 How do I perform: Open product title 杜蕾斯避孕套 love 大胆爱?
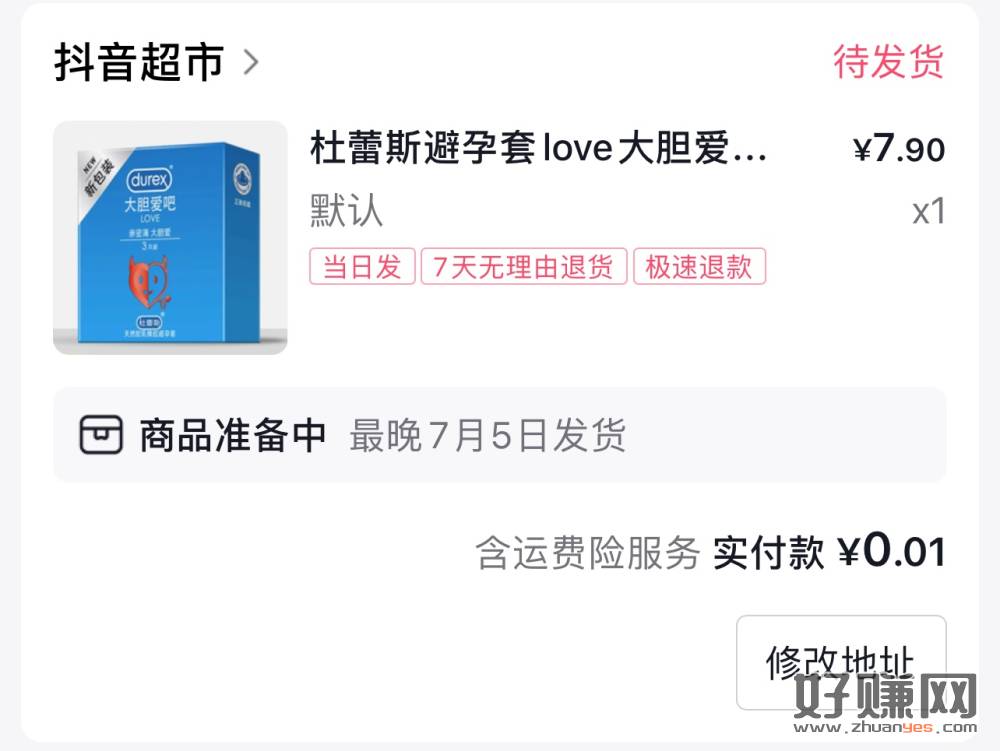pos(538,148)
